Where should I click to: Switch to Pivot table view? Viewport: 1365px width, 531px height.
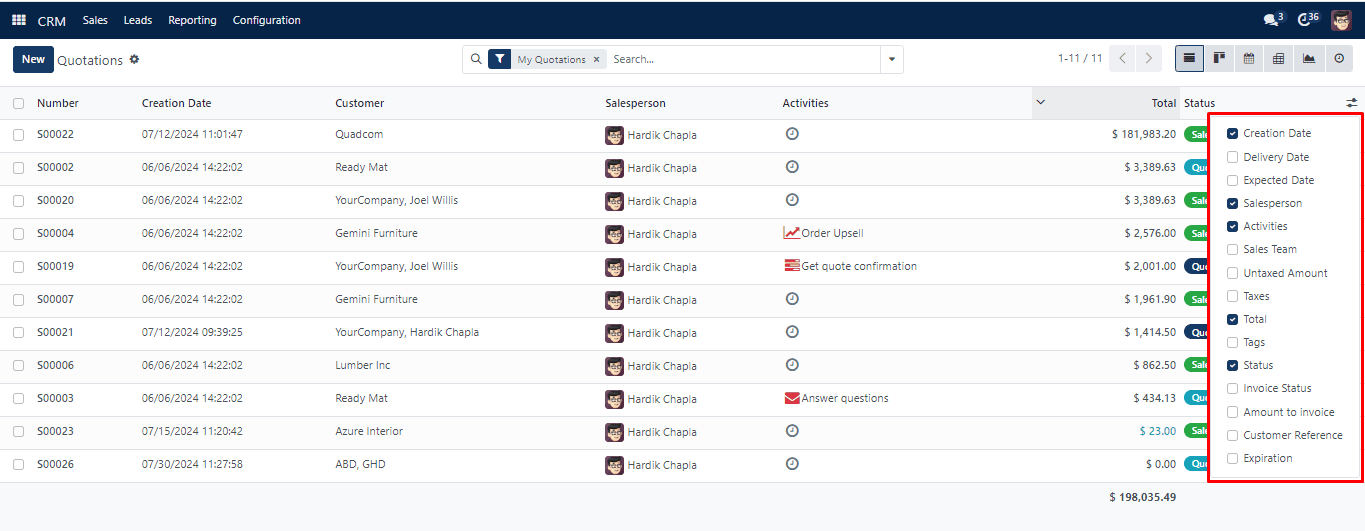coord(1279,59)
